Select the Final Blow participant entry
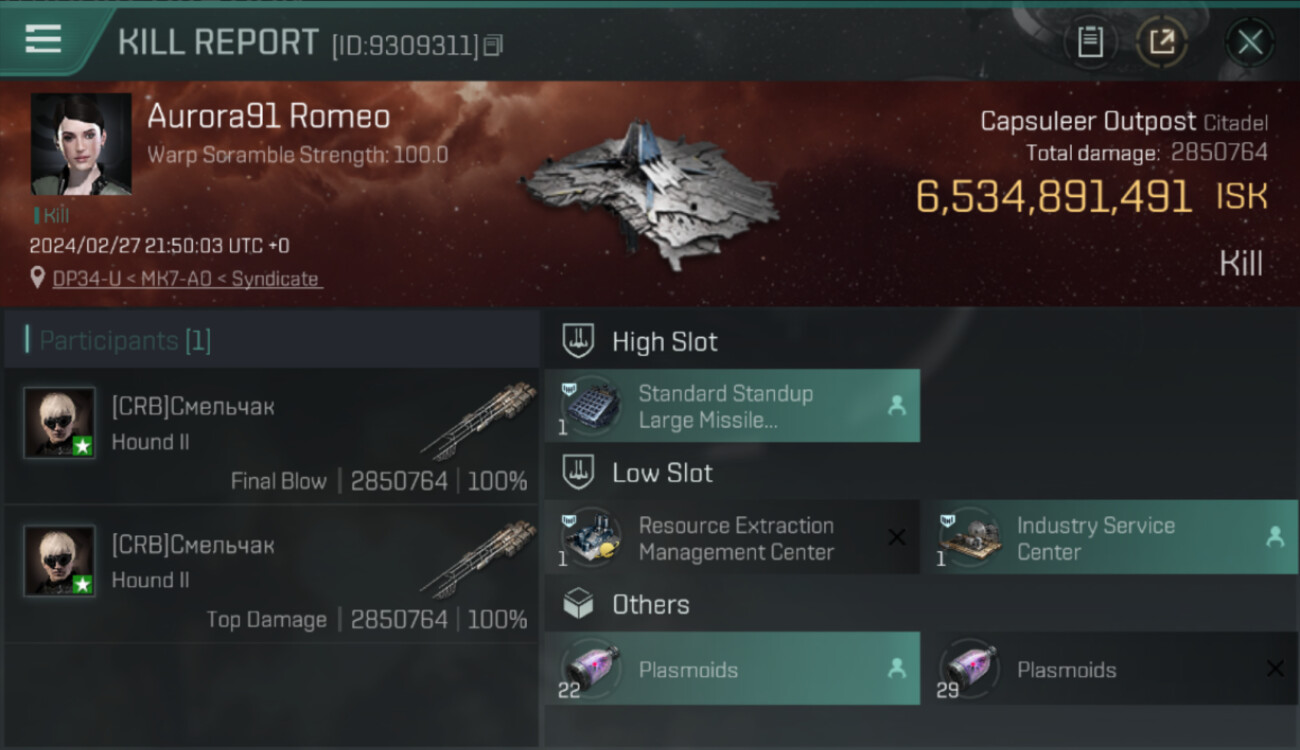This screenshot has width=1300, height=750. (272, 436)
